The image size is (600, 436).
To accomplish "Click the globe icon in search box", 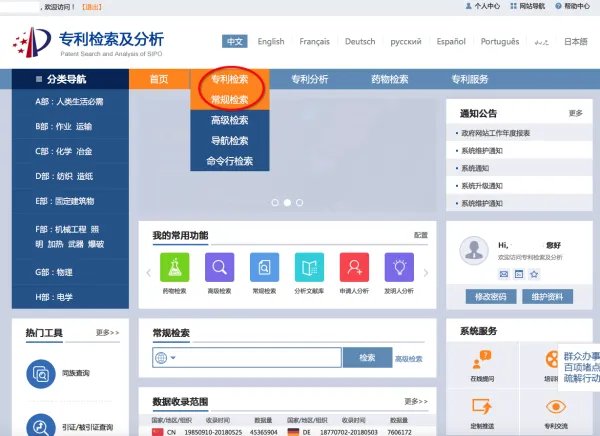I will [x=161, y=358].
